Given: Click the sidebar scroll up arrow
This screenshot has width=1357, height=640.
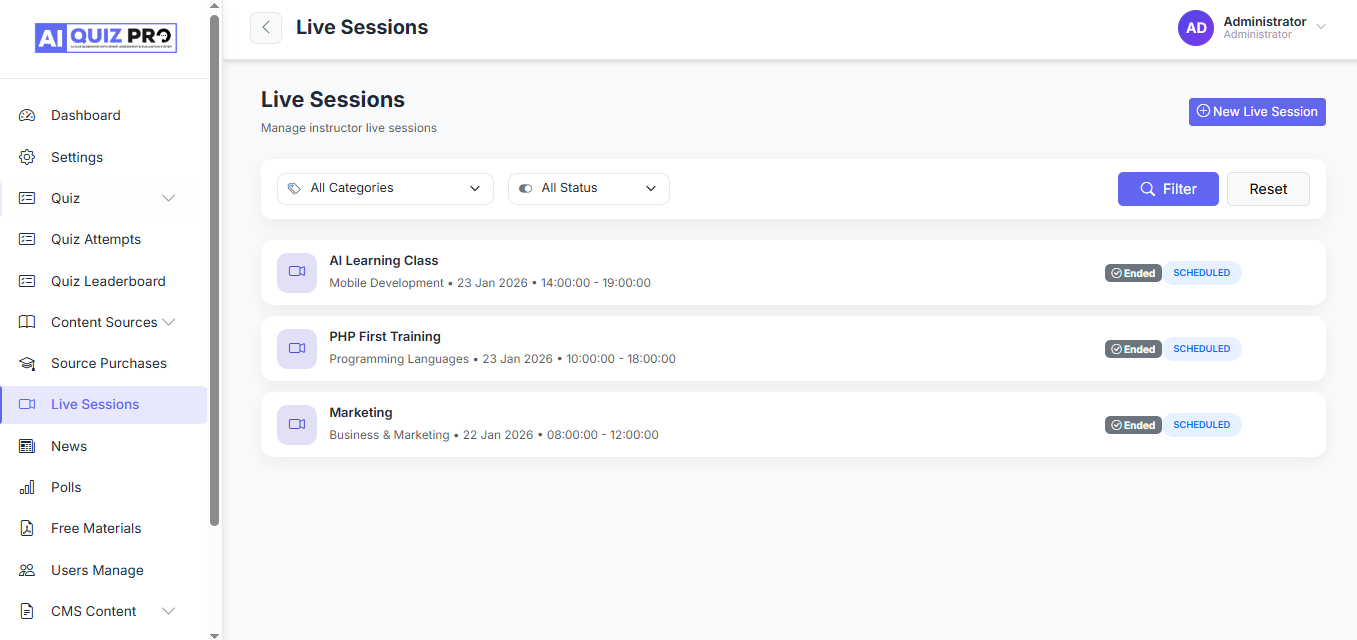Looking at the screenshot, I should click(x=215, y=6).
